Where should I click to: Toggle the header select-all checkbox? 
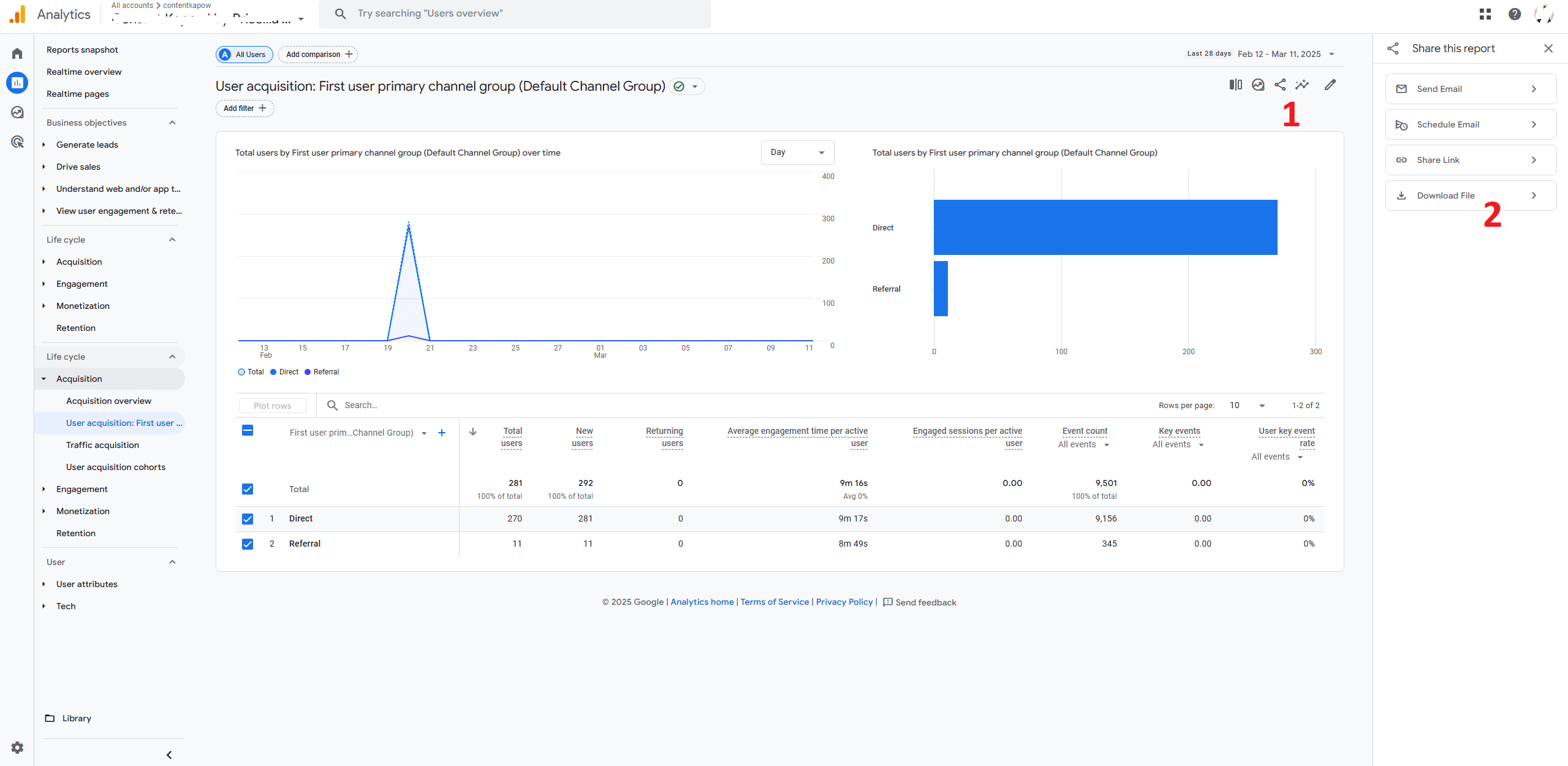pos(248,430)
